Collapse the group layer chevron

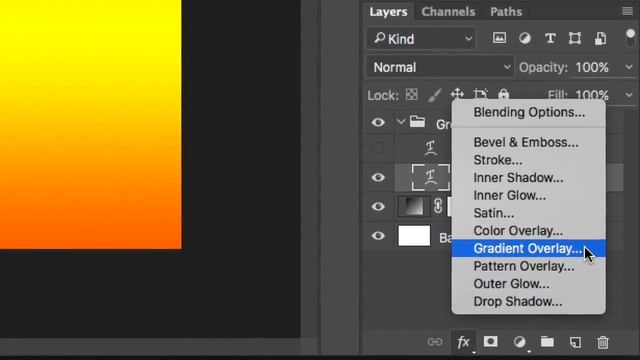coord(401,122)
